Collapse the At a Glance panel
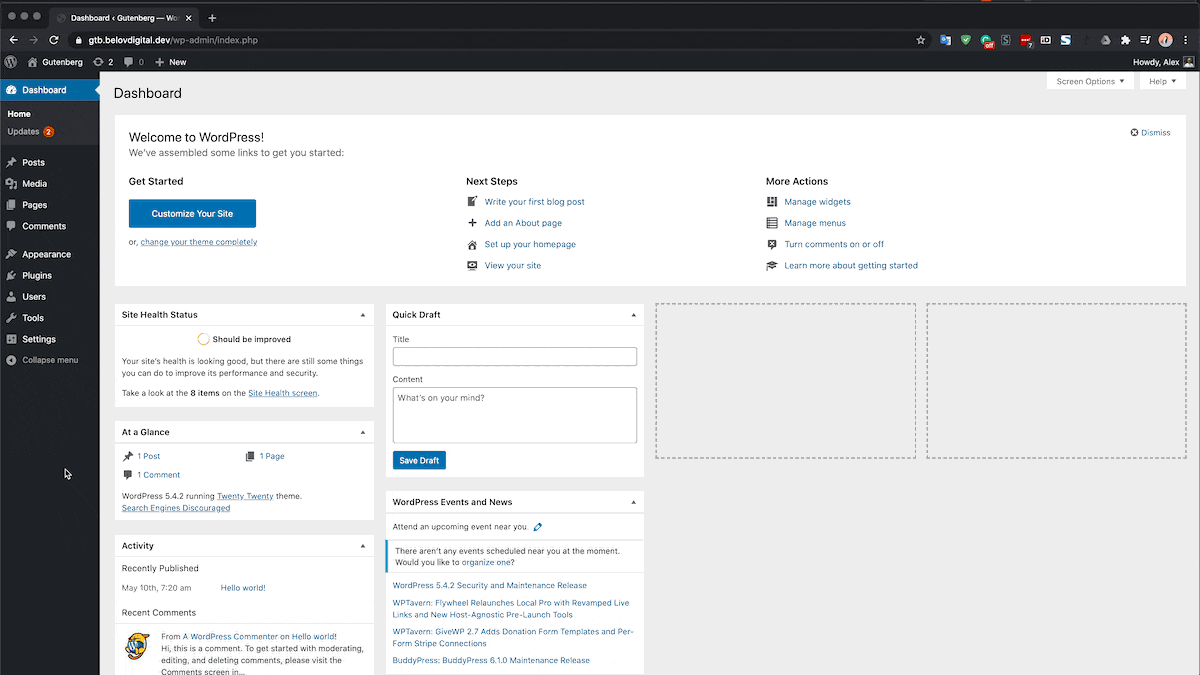1200x675 pixels. pyautogui.click(x=363, y=433)
